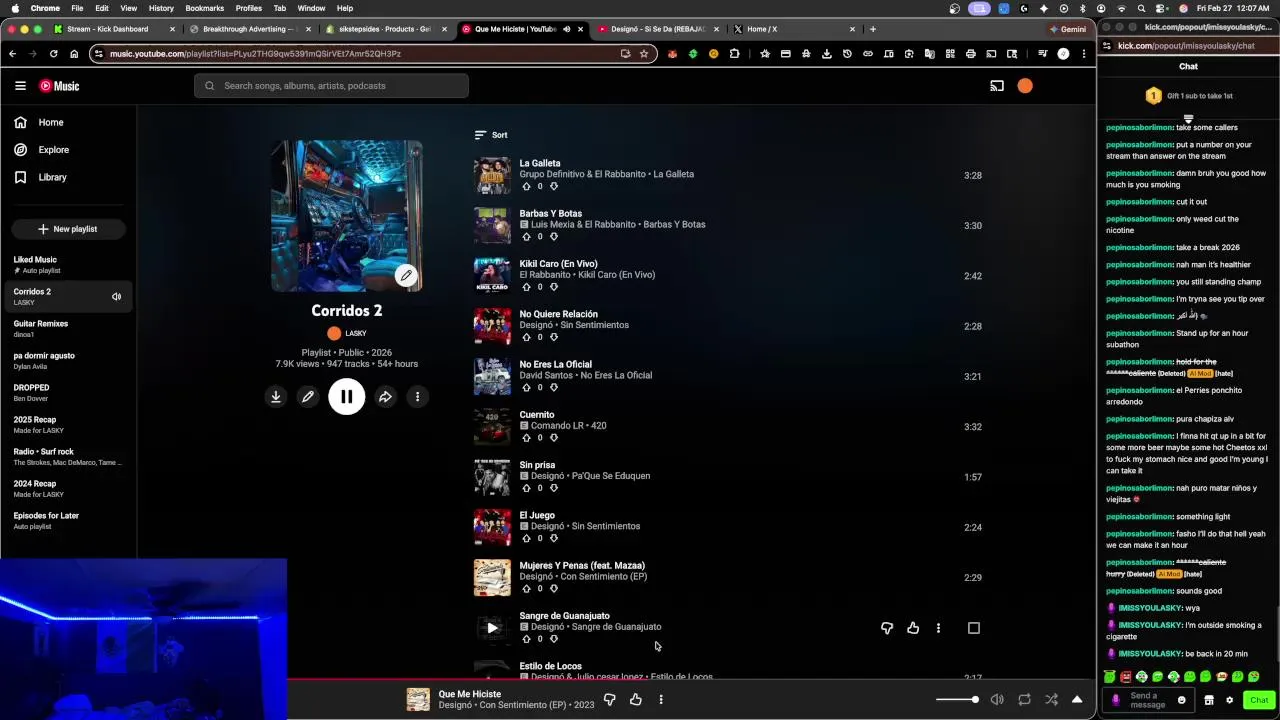1280x720 pixels.
Task: Adjust the player volume slider
Action: click(x=957, y=700)
